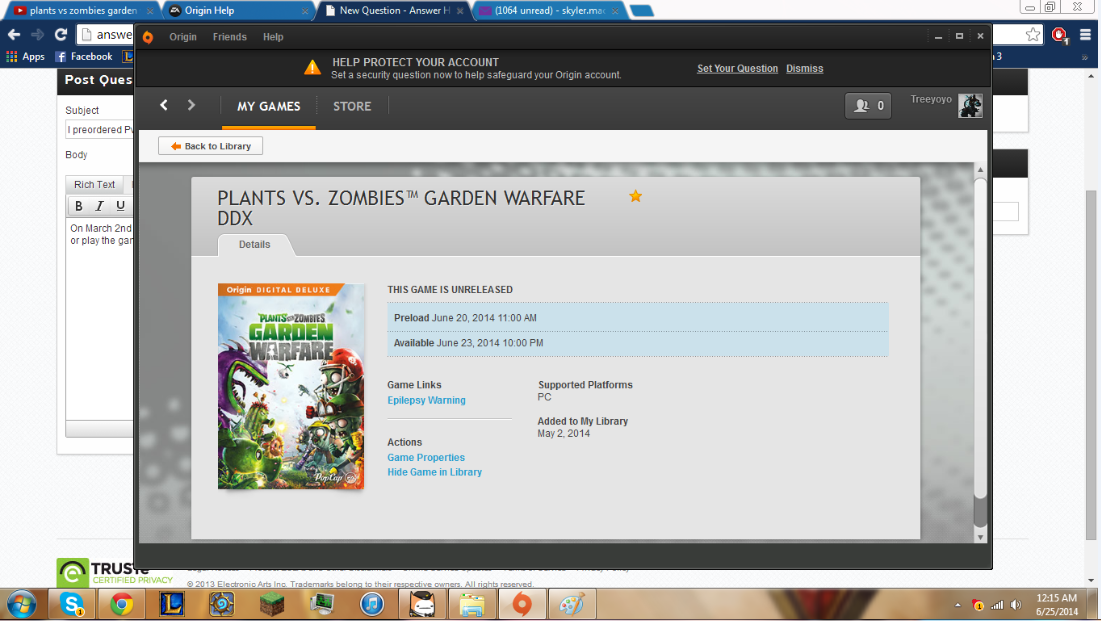Image resolution: width=1101 pixels, height=621 pixels.
Task: Click Hide Game in Library
Action: coord(435,472)
